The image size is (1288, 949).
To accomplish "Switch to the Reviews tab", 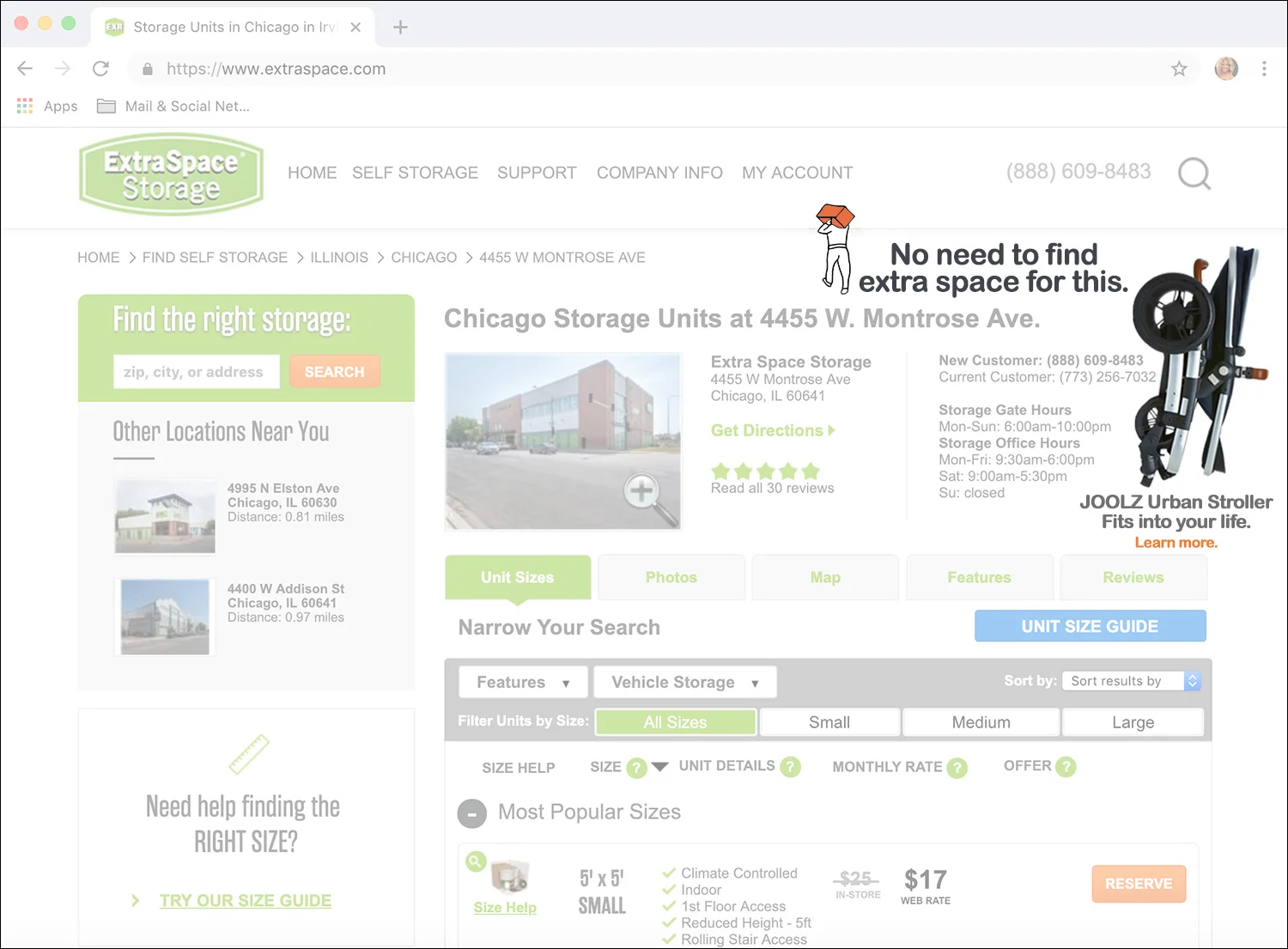I will (1133, 577).
